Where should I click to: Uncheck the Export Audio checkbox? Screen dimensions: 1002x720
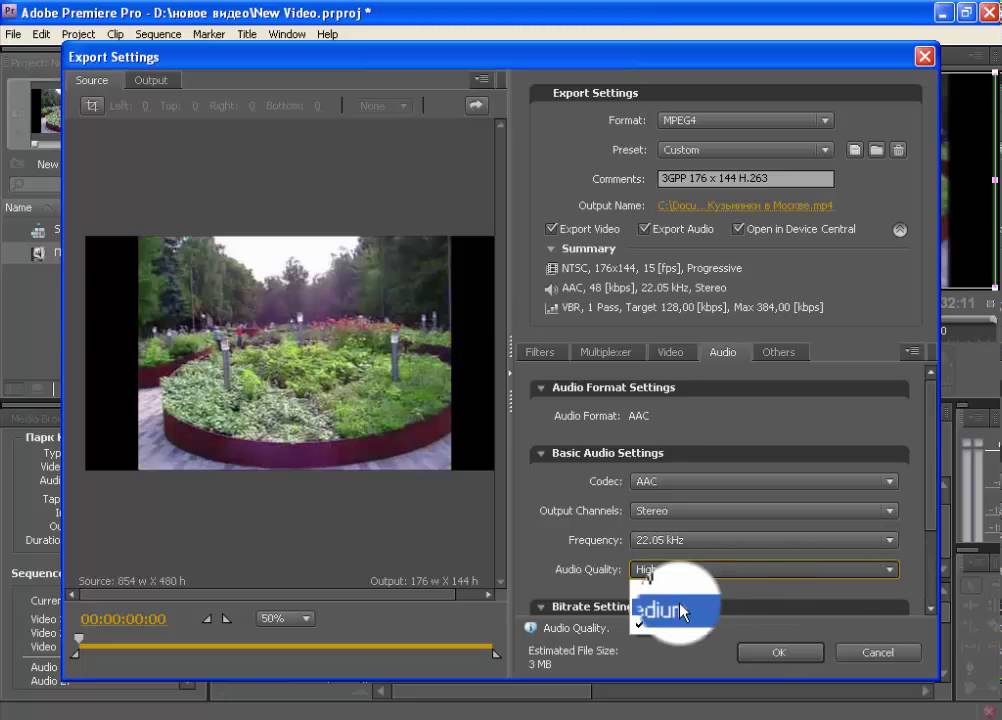[x=645, y=229]
